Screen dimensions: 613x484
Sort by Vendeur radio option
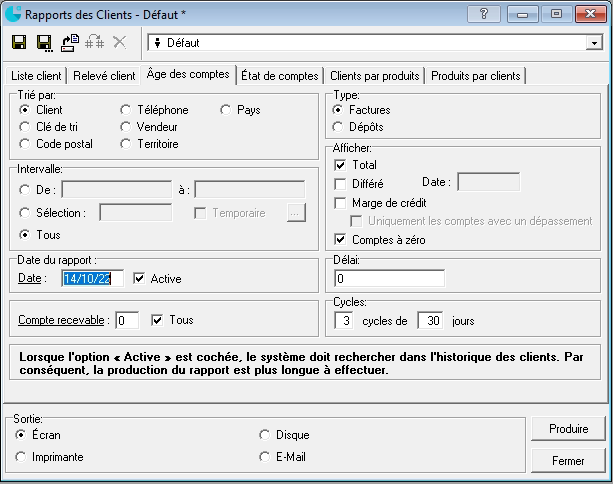[x=126, y=127]
